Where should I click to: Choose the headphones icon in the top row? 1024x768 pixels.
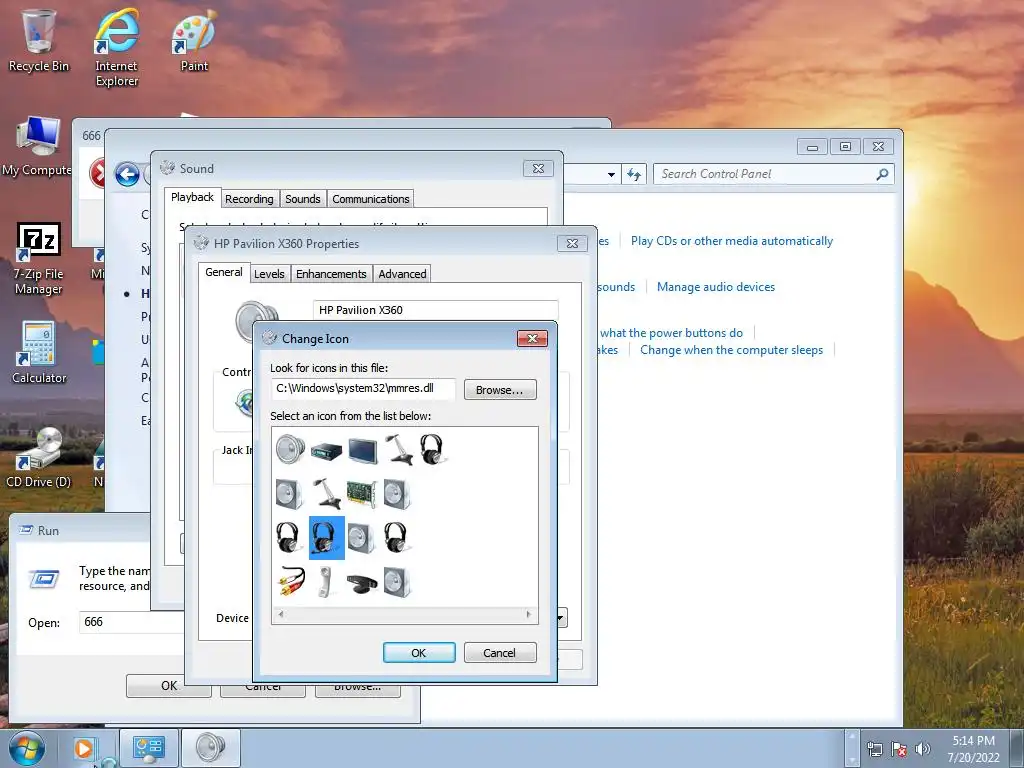tap(432, 449)
